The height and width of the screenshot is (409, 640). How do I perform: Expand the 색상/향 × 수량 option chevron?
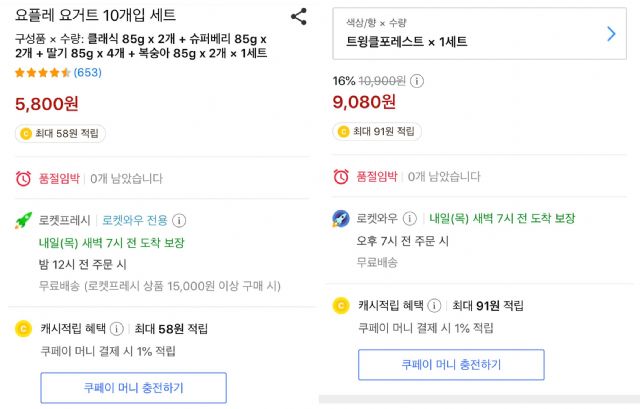(611, 34)
